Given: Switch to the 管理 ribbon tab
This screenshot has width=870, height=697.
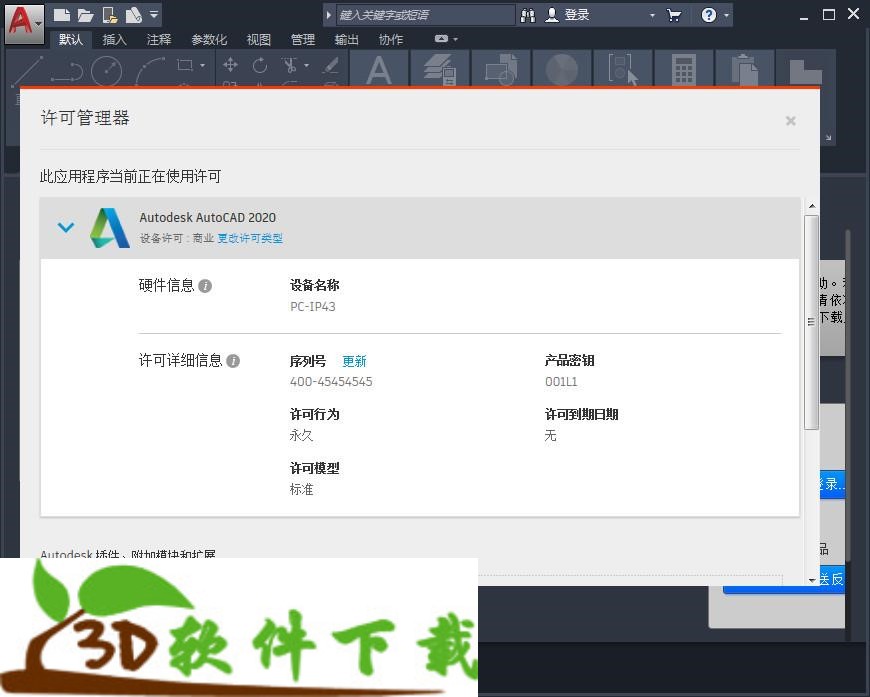Looking at the screenshot, I should (x=302, y=39).
